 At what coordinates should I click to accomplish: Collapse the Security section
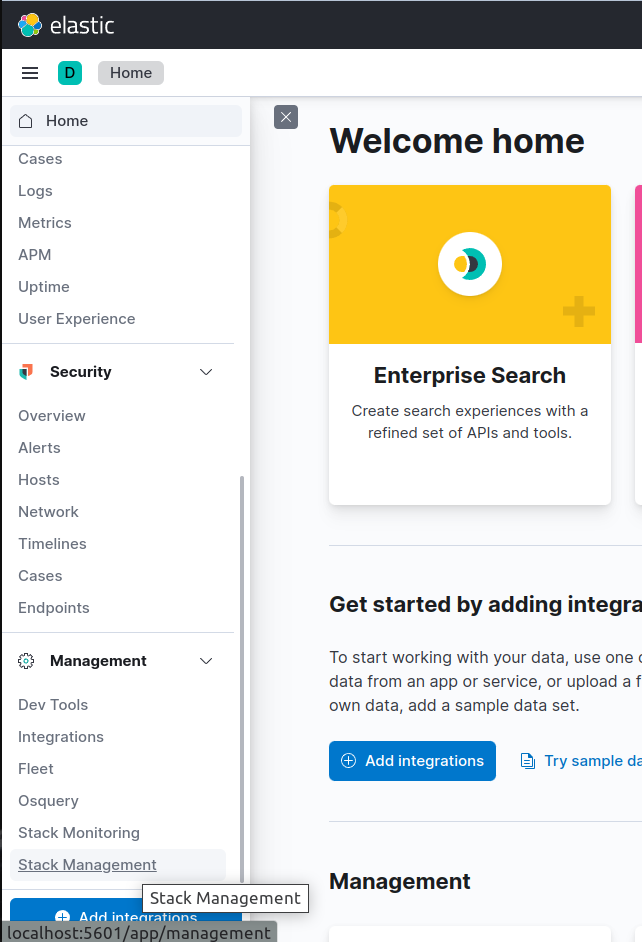[x=206, y=371]
